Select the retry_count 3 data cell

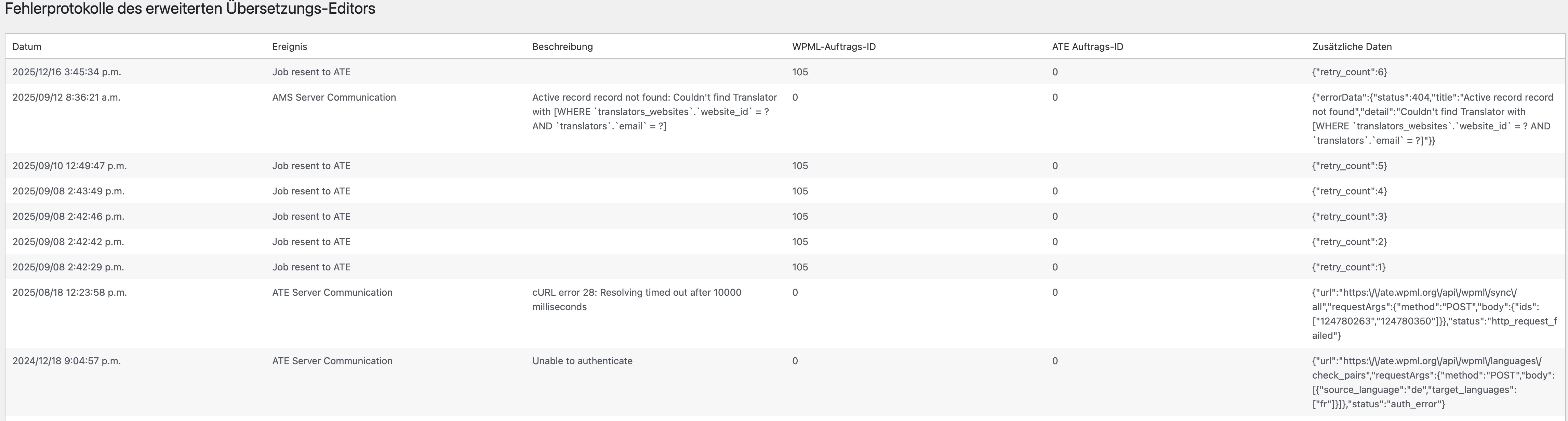pyautogui.click(x=1350, y=216)
